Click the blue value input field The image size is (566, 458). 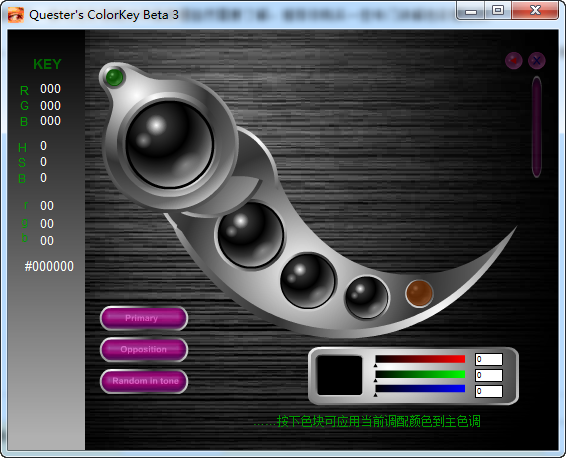[489, 391]
